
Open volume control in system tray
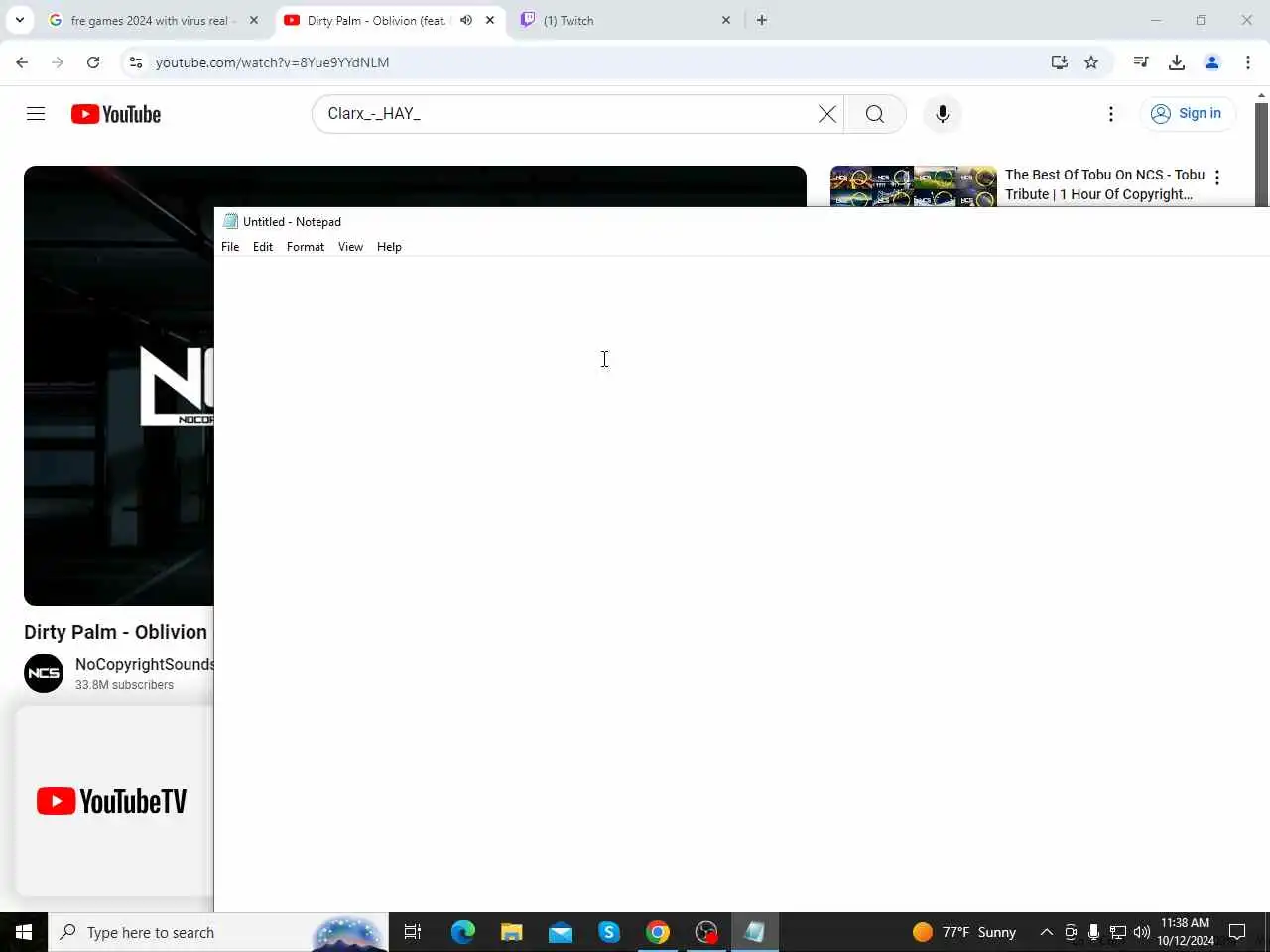1142,932
